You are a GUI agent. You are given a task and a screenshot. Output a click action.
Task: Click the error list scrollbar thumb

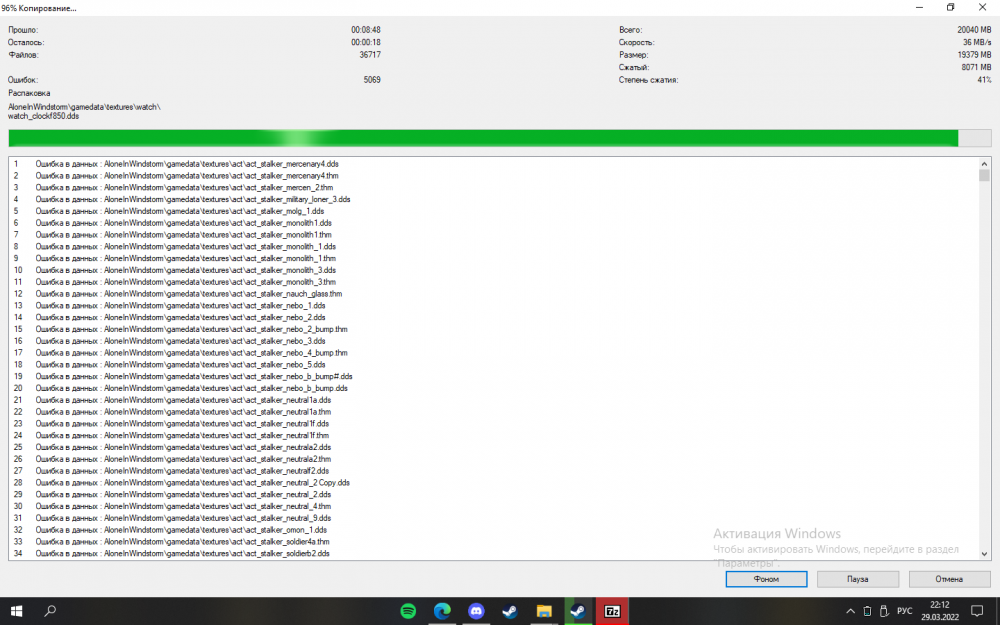coord(984,175)
